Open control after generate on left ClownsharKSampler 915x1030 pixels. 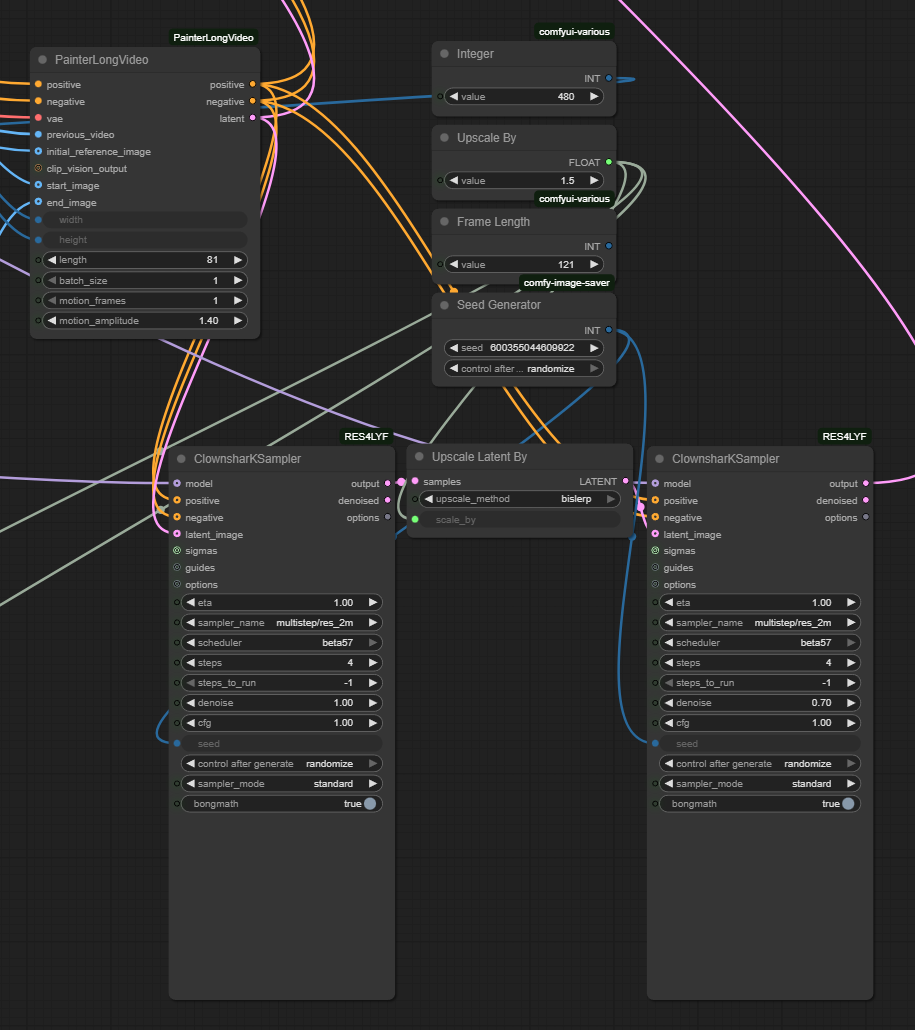click(282, 763)
